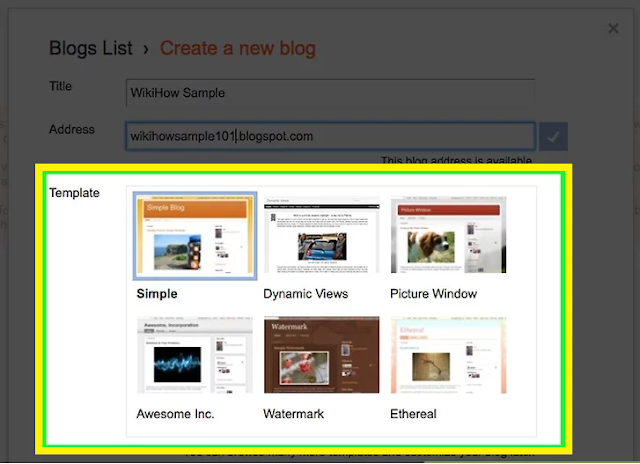Image resolution: width=640 pixels, height=464 pixels.
Task: Close the Create a new blog dialog
Action: point(613,28)
